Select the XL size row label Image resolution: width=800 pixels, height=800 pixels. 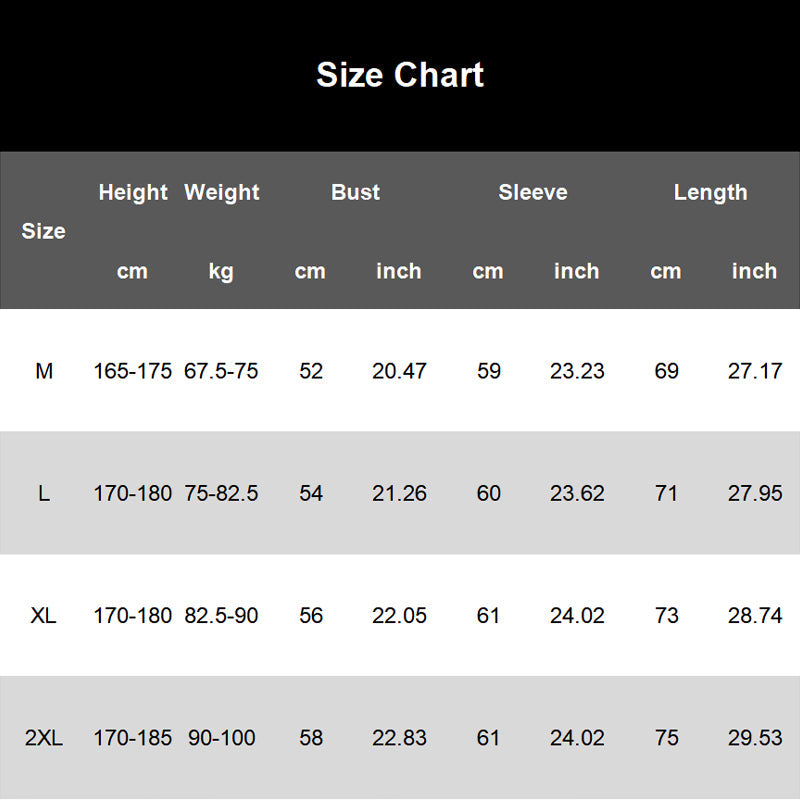click(43, 615)
